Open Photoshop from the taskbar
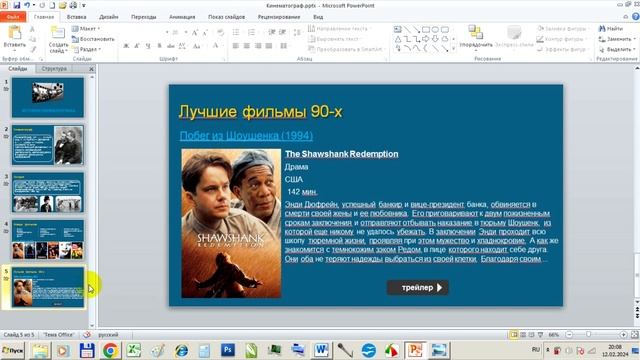The image size is (640, 360). [228, 350]
